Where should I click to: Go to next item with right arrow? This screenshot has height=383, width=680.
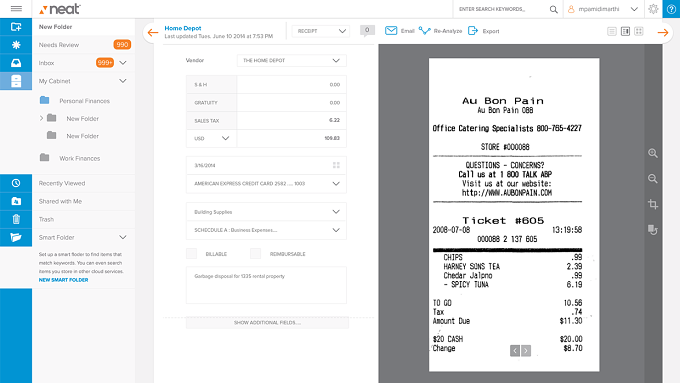[663, 33]
